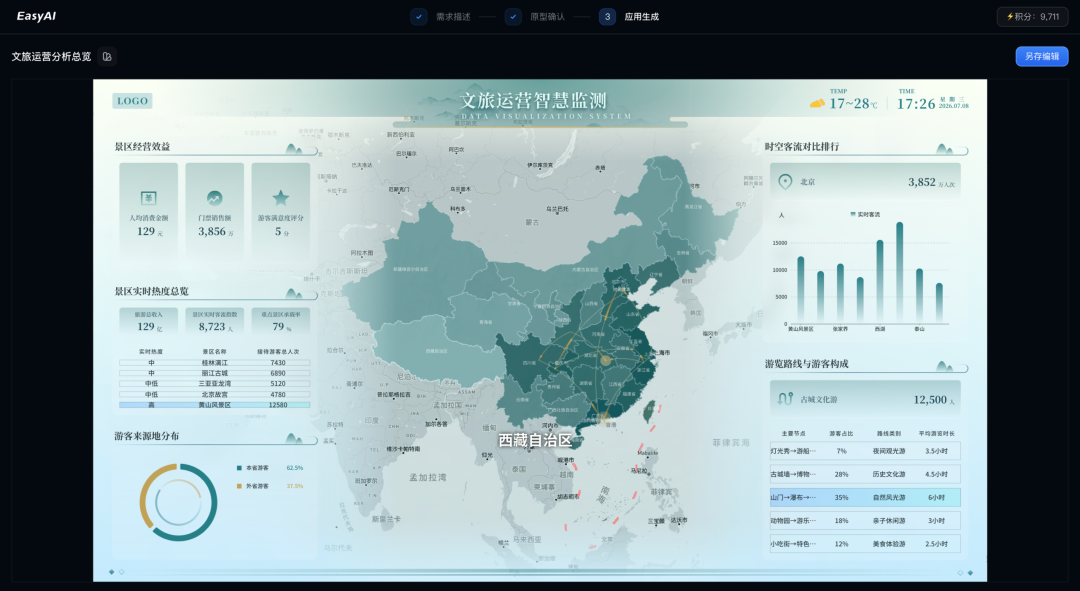Click the 17:26 time display

(916, 104)
